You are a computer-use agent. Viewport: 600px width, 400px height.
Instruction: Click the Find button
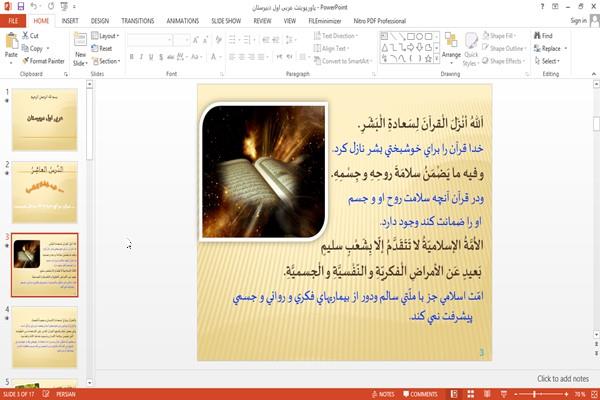click(543, 36)
